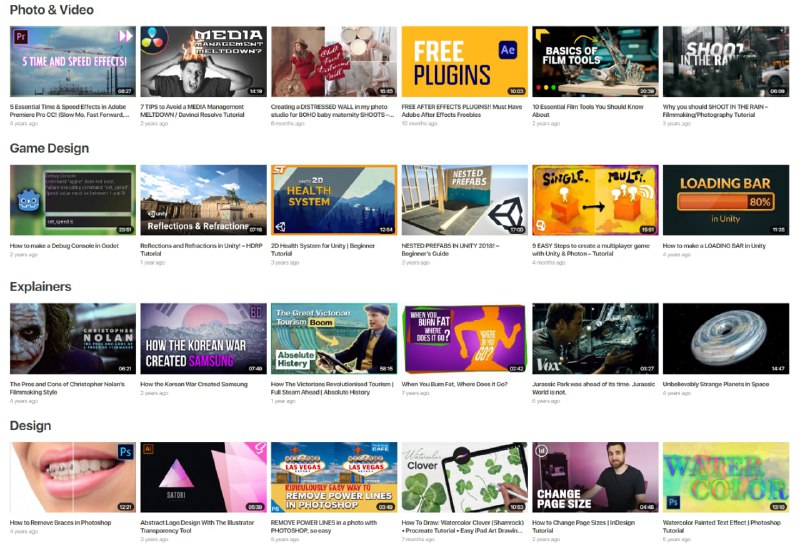Play the Basics of Film Tools video
Screen dimensions: 800x560
coord(594,60)
